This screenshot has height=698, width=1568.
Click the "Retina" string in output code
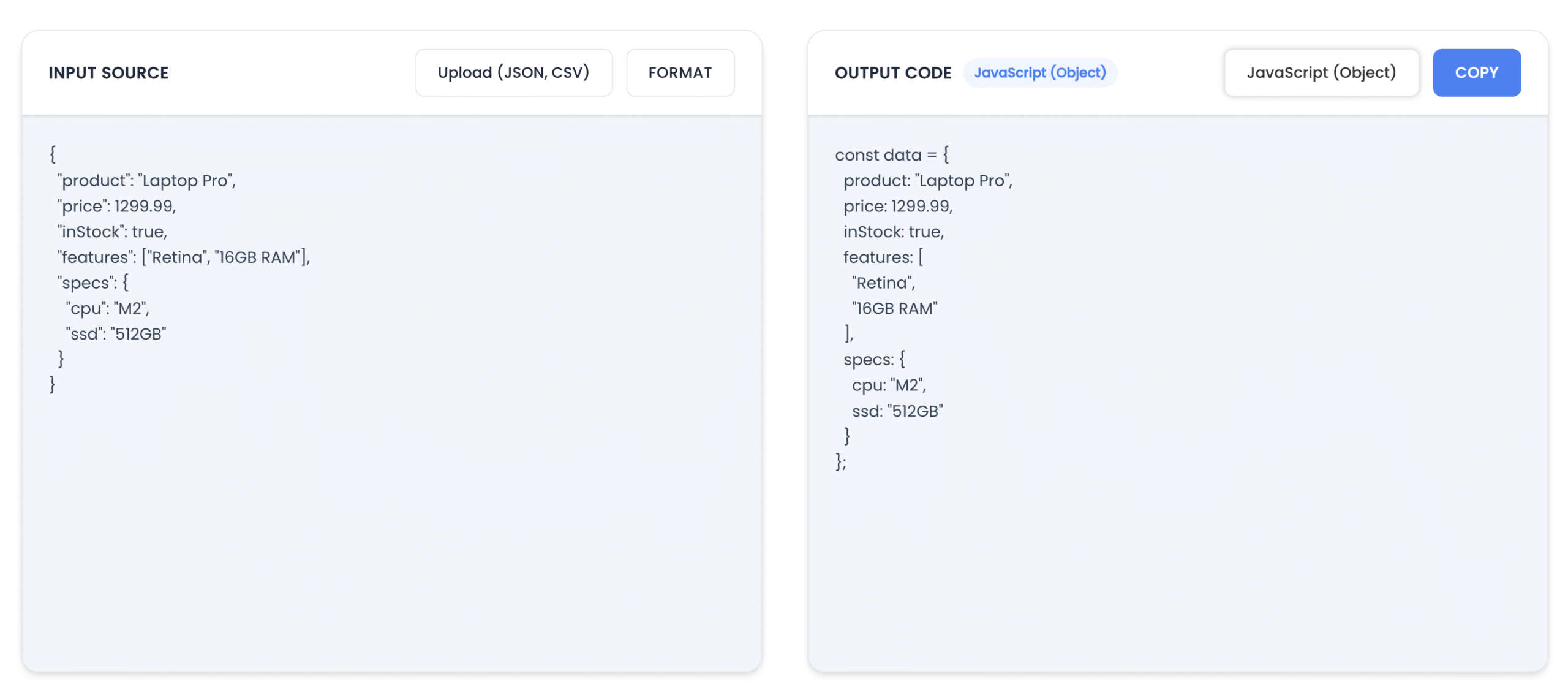point(882,282)
